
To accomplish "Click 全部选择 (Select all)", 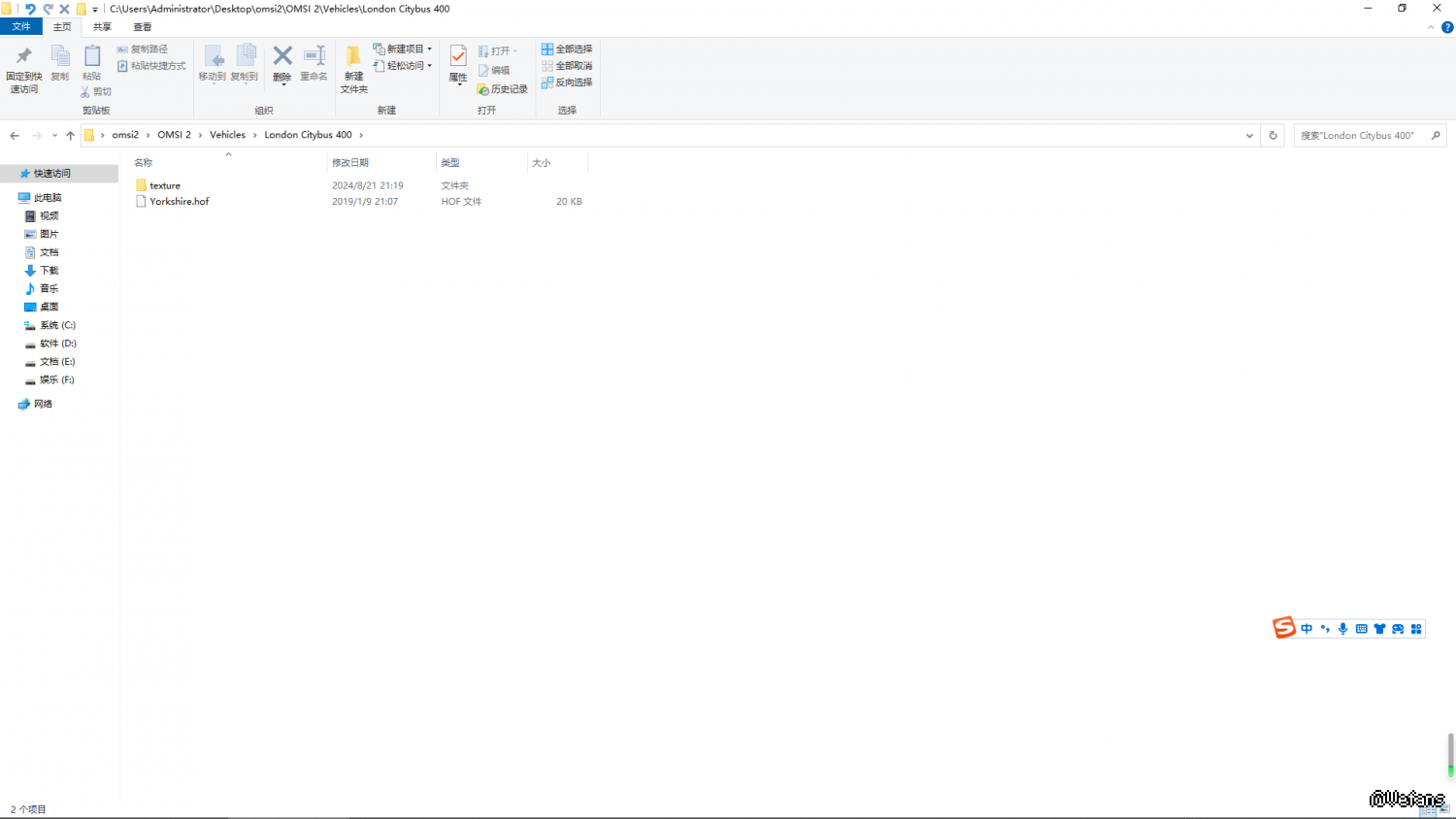I will [567, 49].
